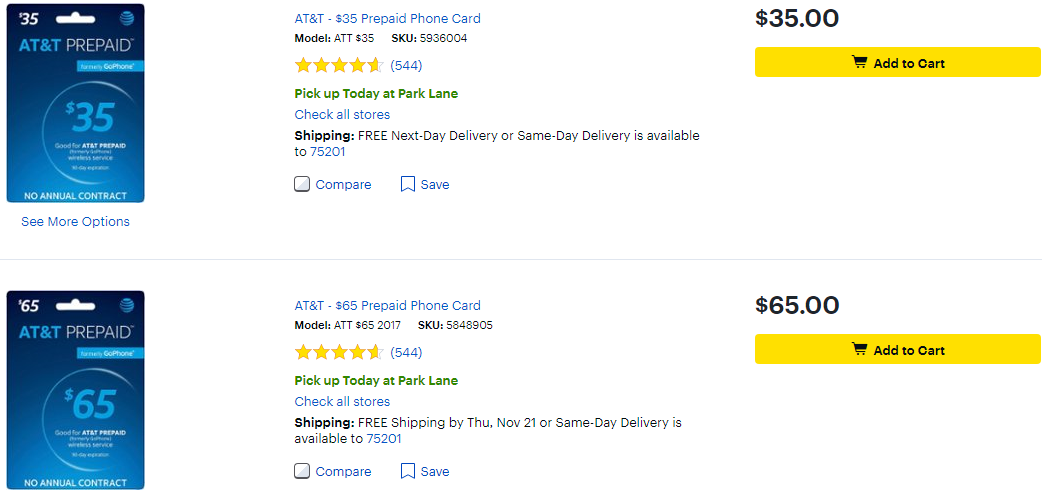Click cart icon in $65 Add to Cart
The image size is (1052, 494).
(x=859, y=350)
